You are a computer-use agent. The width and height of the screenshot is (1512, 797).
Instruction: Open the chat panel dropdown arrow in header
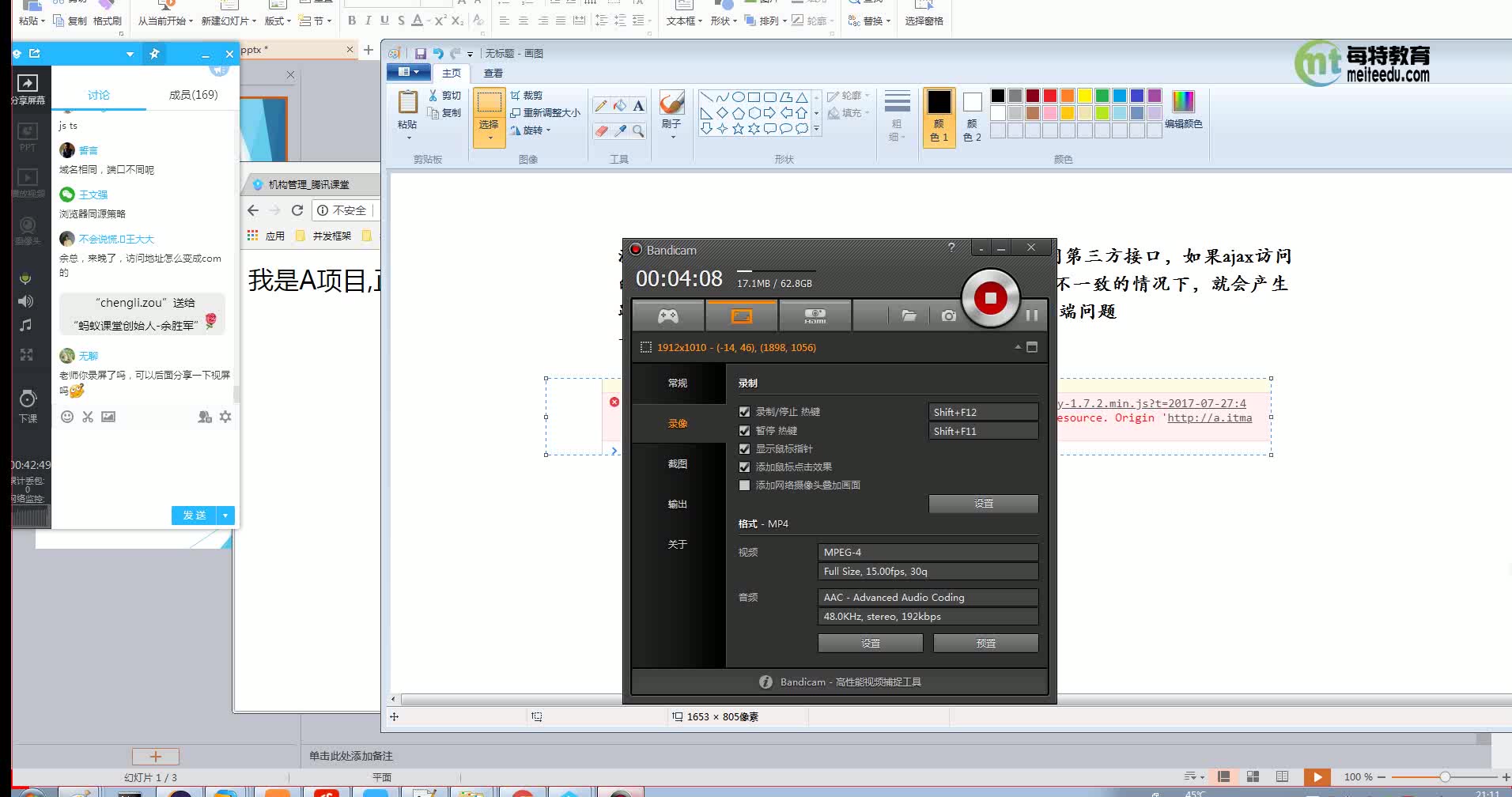(x=130, y=54)
